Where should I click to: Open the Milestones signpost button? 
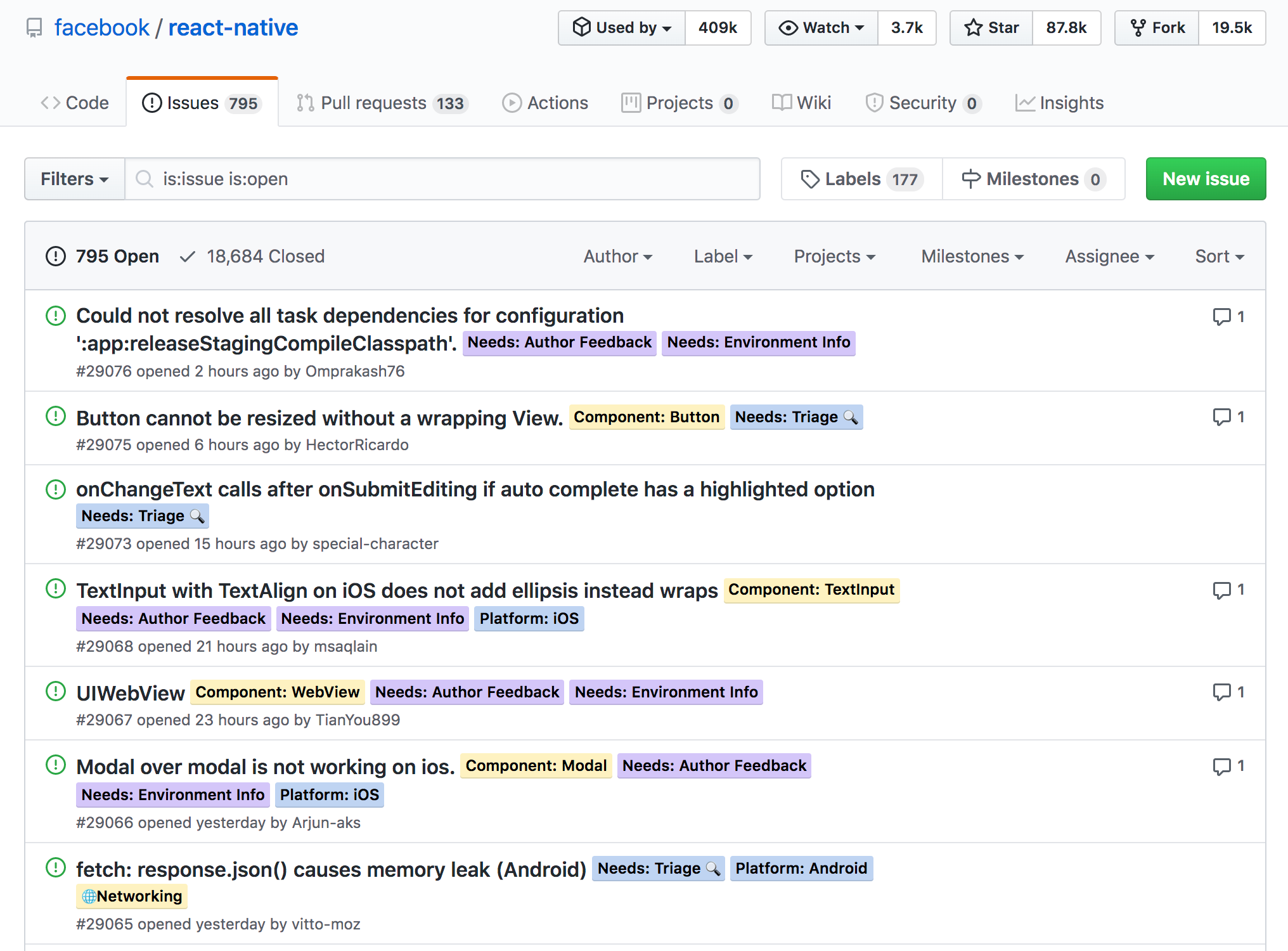(1033, 179)
